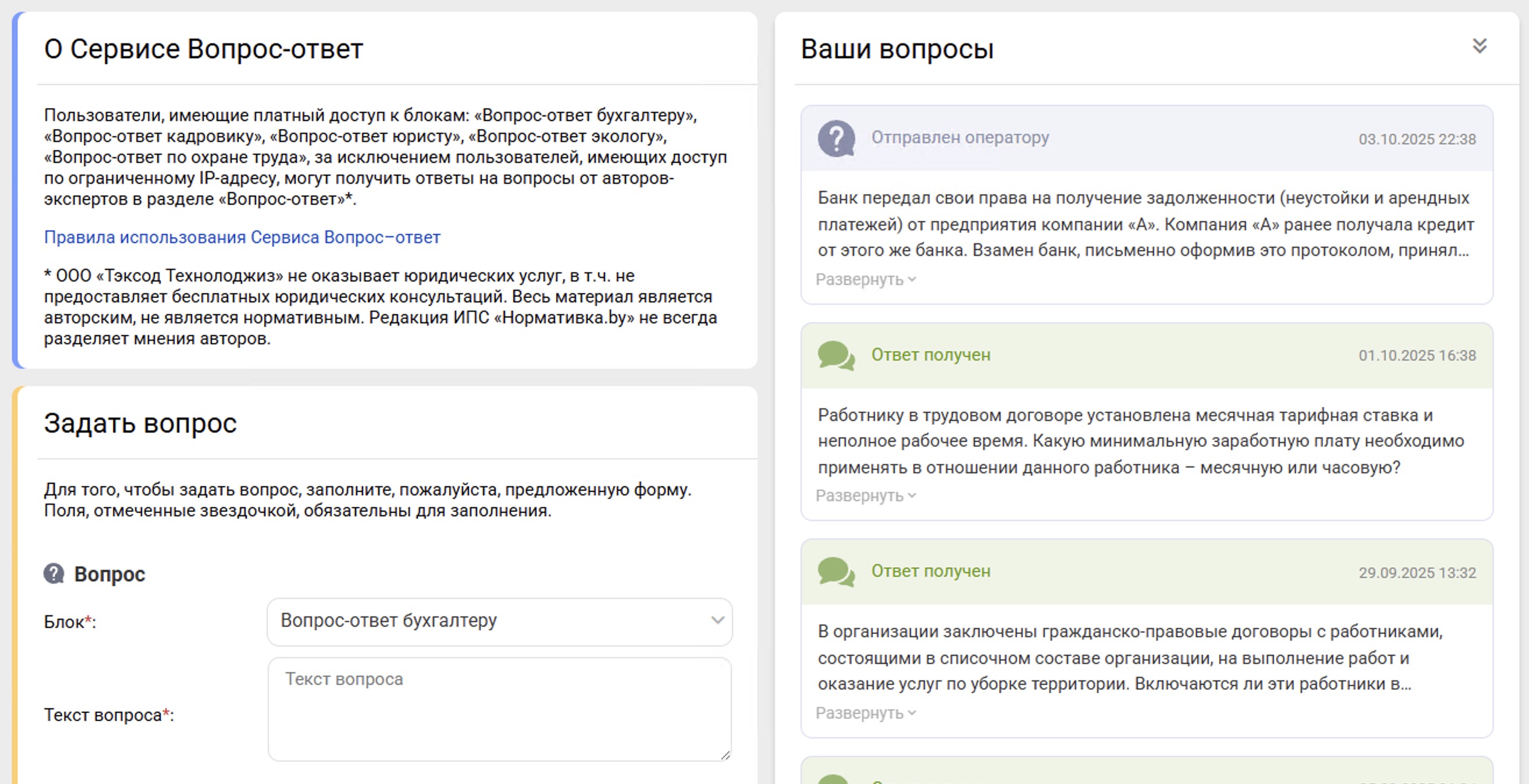
Task: Click the dropdown arrow in the 'Блок' selector
Action: pos(717,621)
